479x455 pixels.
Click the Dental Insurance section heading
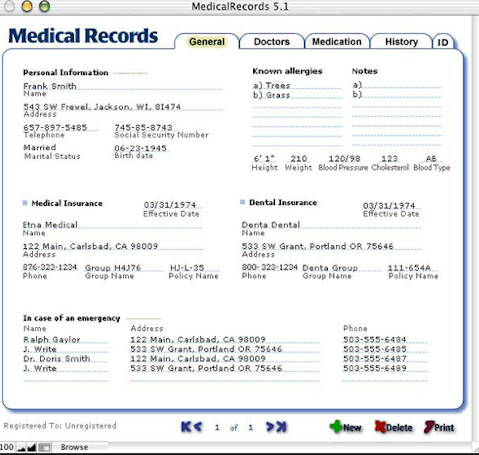tap(283, 202)
